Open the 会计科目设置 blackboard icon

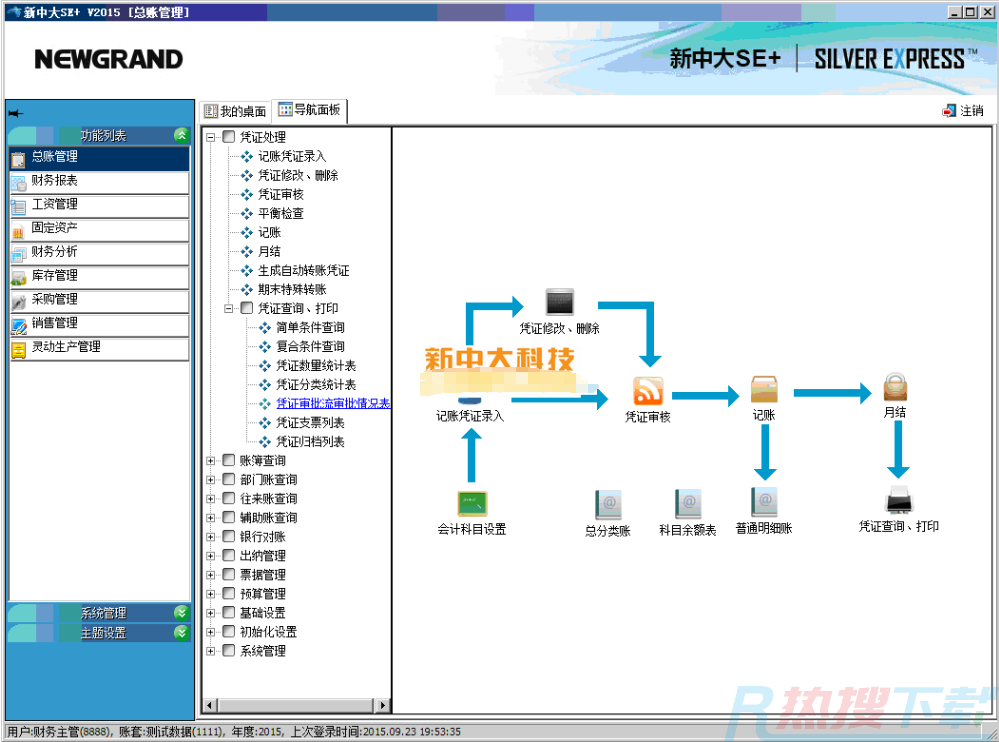pos(472,504)
